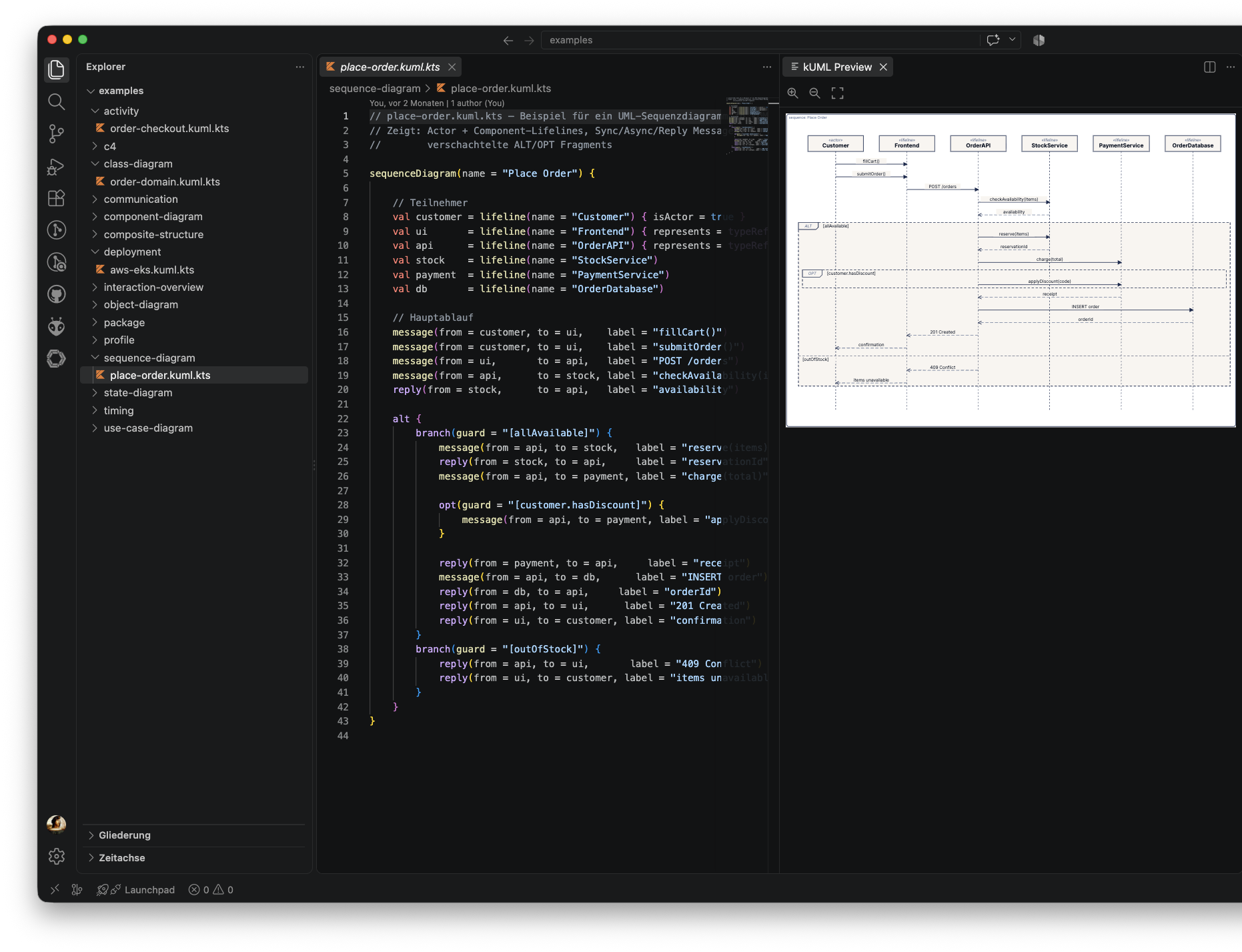Open chat dropdown arrow in title bar

1012,40
